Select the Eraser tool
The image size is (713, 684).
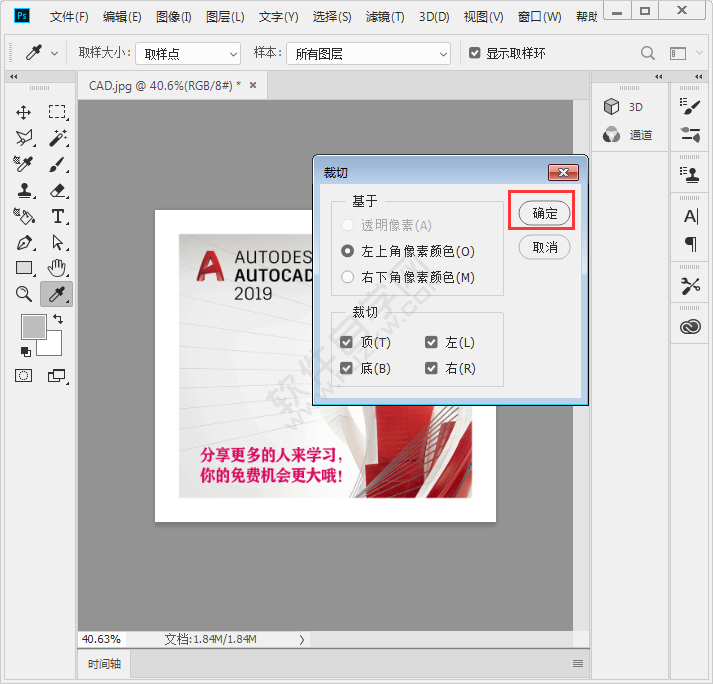coord(58,191)
